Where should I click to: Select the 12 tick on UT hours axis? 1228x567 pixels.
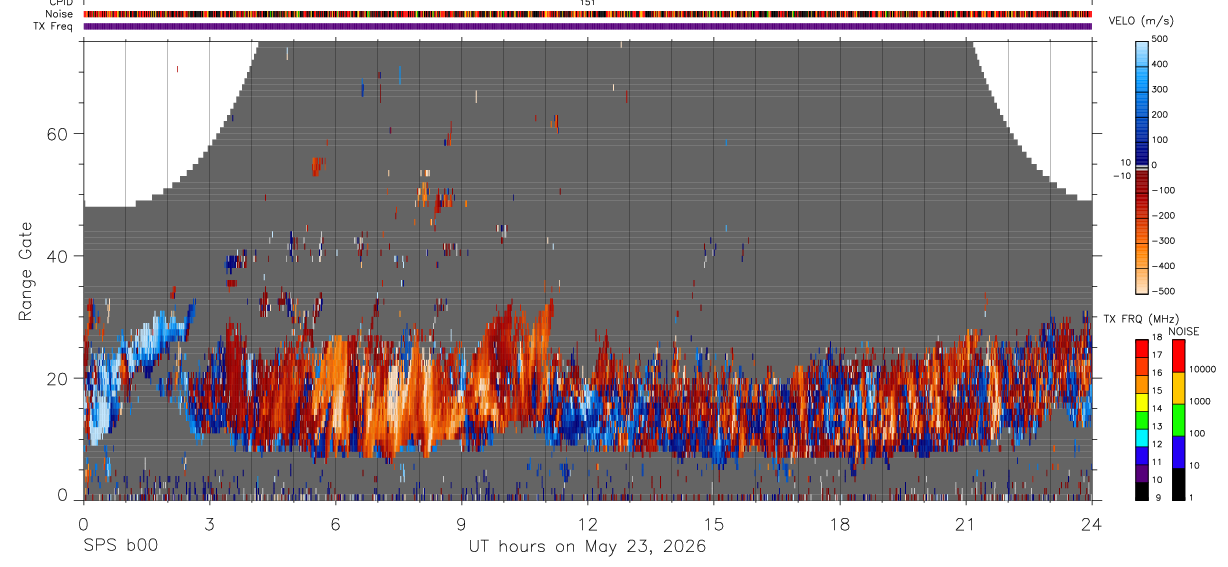[x=587, y=524]
